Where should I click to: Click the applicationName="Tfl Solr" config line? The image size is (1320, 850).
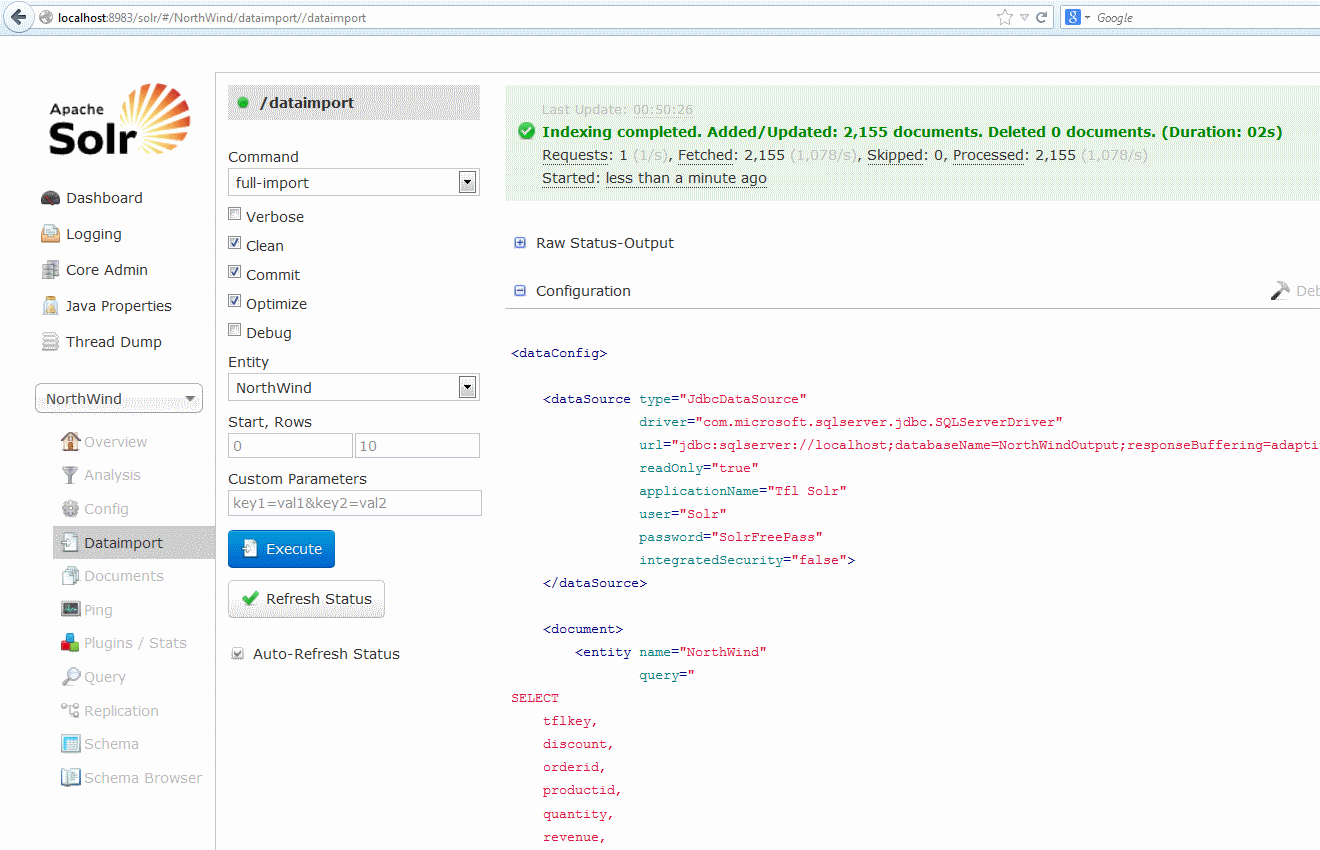(x=743, y=491)
